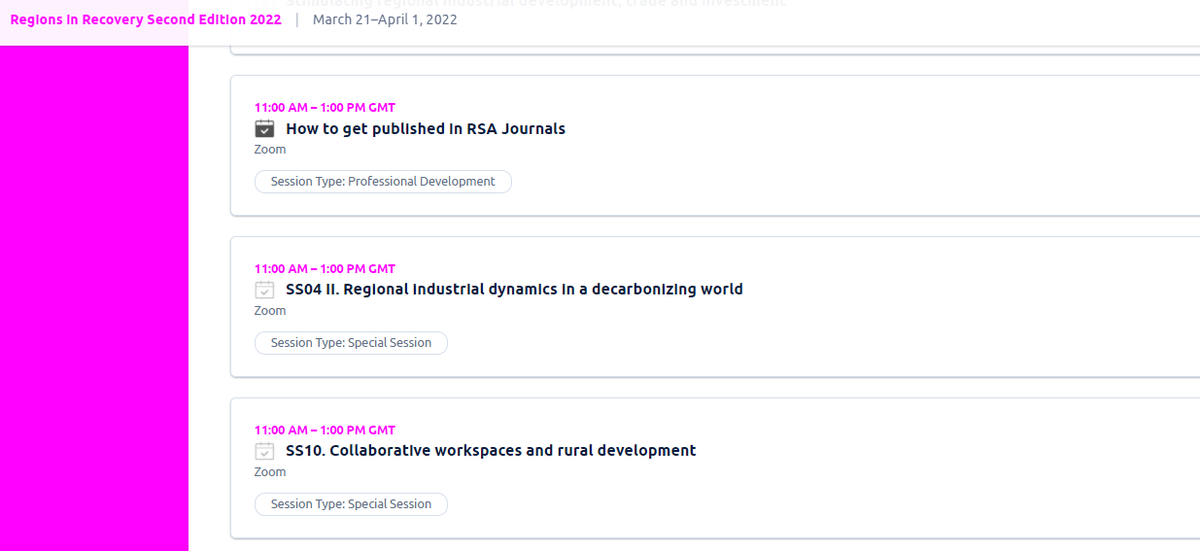Toggle calendar icon for SS04 II session
The height and width of the screenshot is (551, 1200).
point(265,289)
